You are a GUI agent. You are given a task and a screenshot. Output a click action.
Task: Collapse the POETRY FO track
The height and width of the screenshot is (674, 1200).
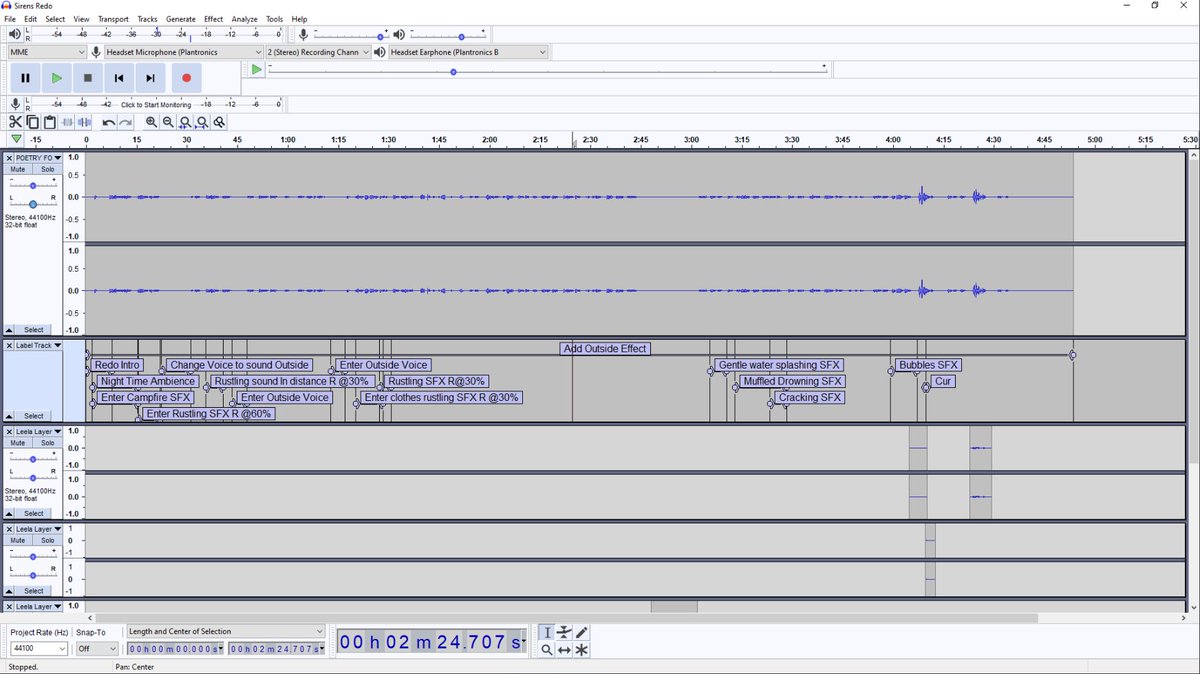pyautogui.click(x=10, y=330)
